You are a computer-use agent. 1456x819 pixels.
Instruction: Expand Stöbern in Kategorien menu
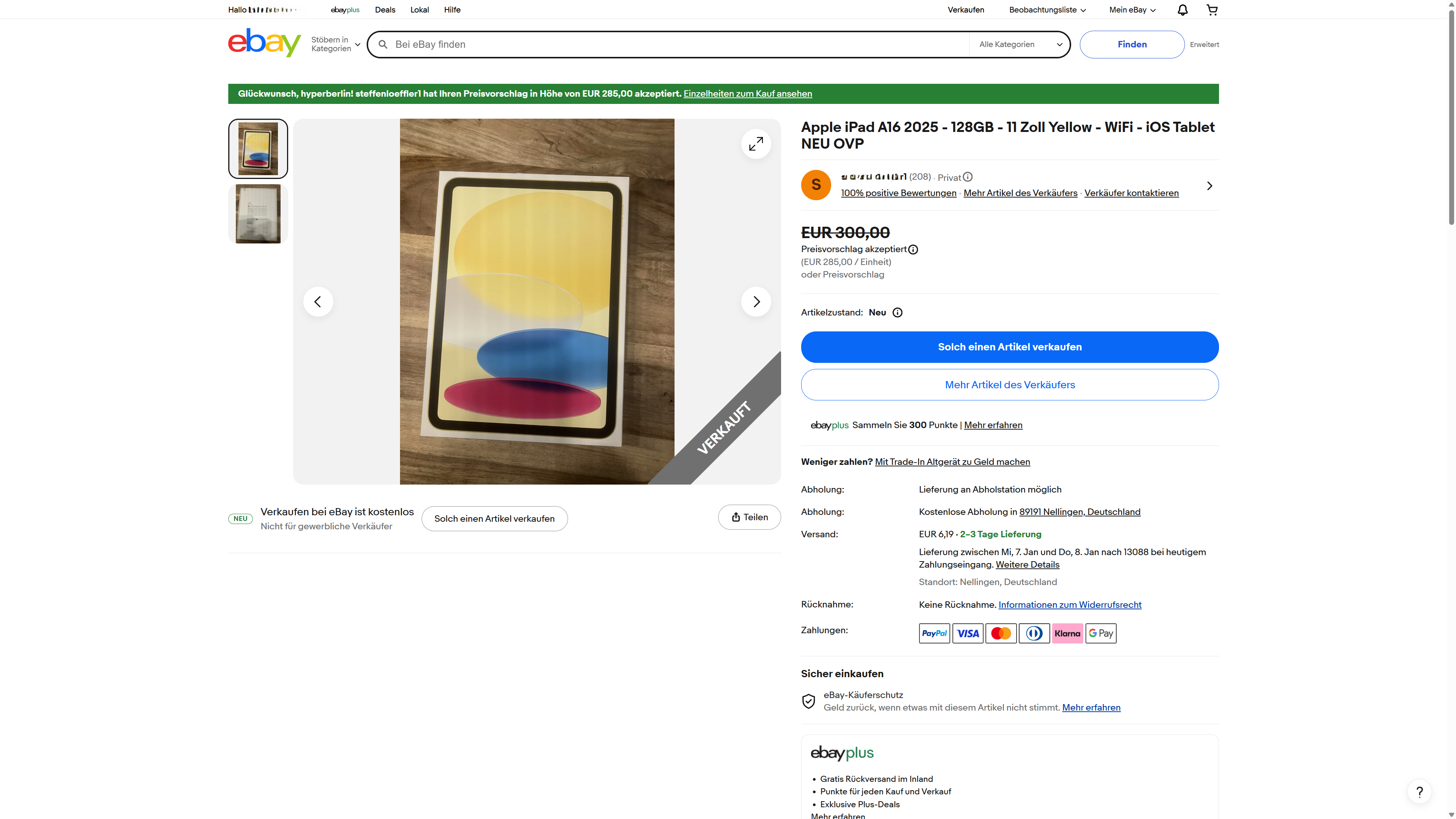point(336,44)
